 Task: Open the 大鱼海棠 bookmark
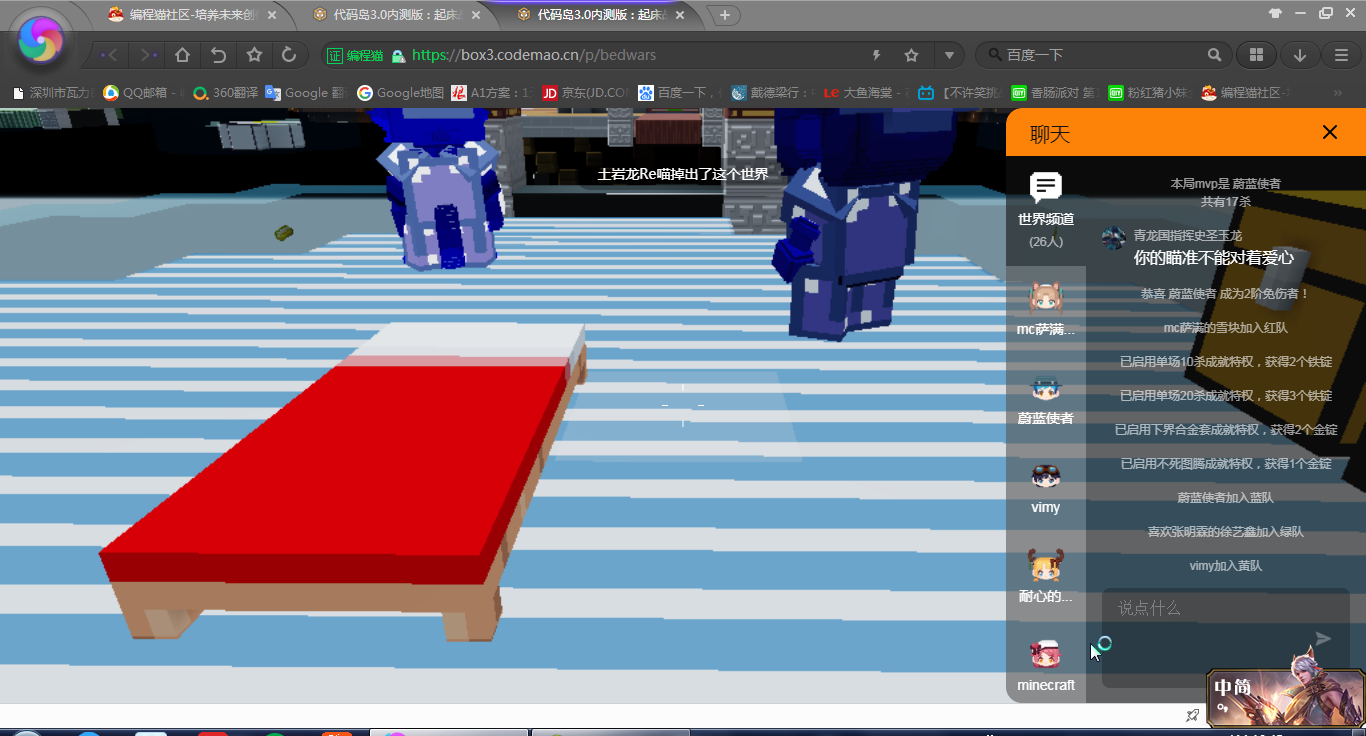pyautogui.click(x=864, y=93)
